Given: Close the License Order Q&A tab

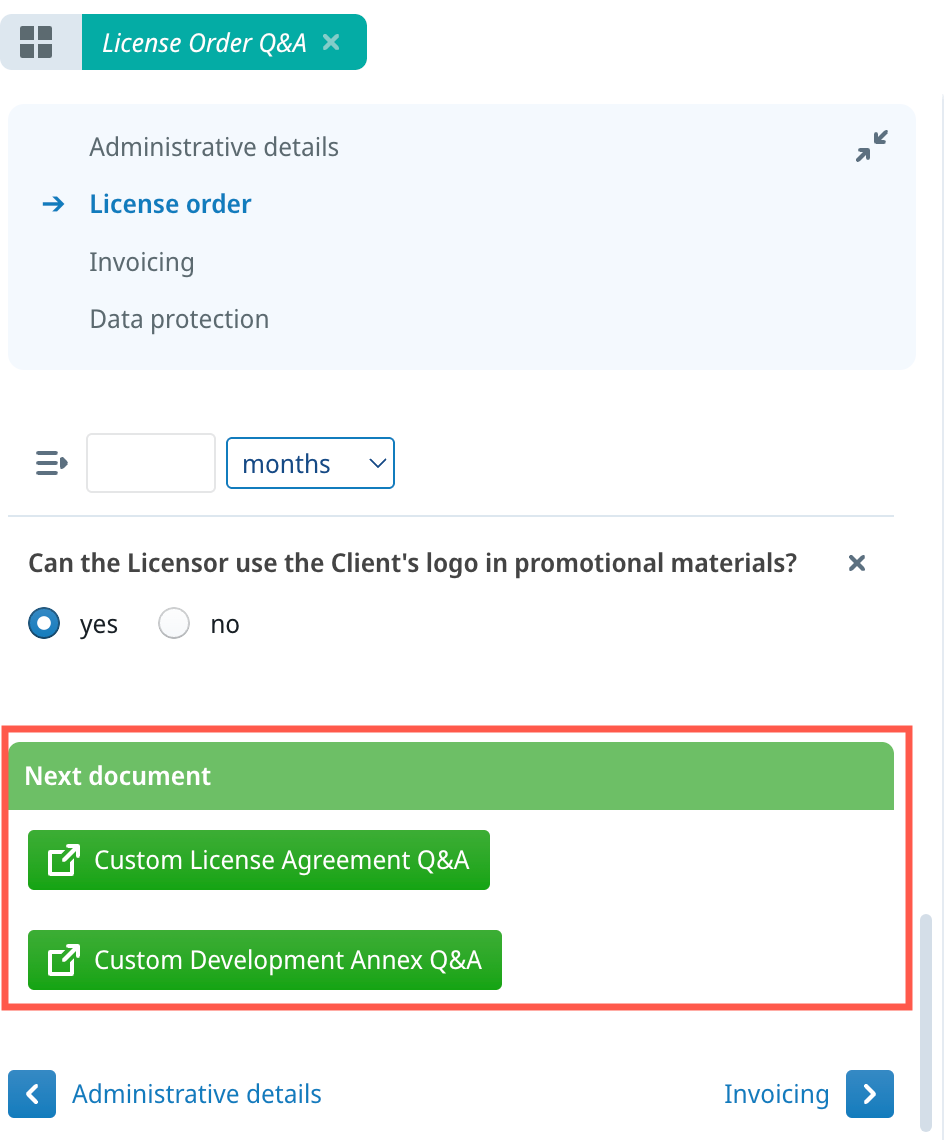Looking at the screenshot, I should (332, 42).
